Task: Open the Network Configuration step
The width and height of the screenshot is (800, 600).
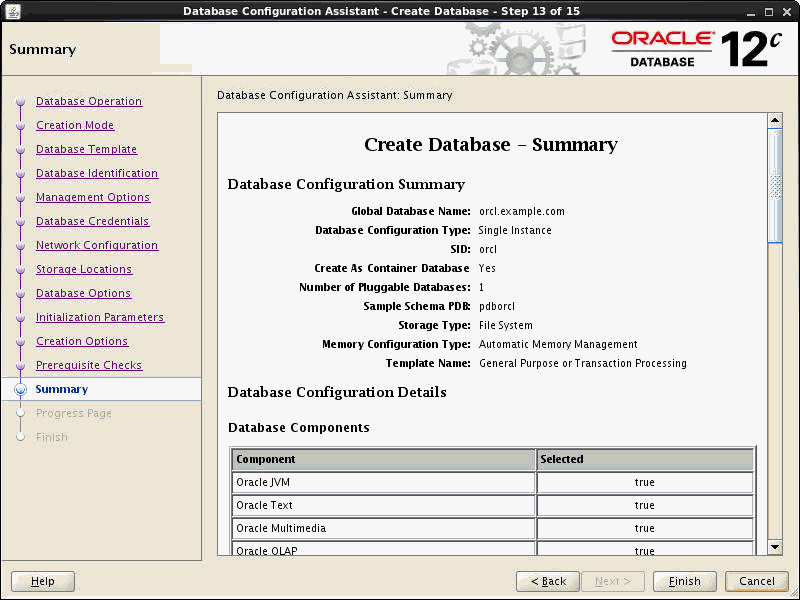Action: coord(97,245)
